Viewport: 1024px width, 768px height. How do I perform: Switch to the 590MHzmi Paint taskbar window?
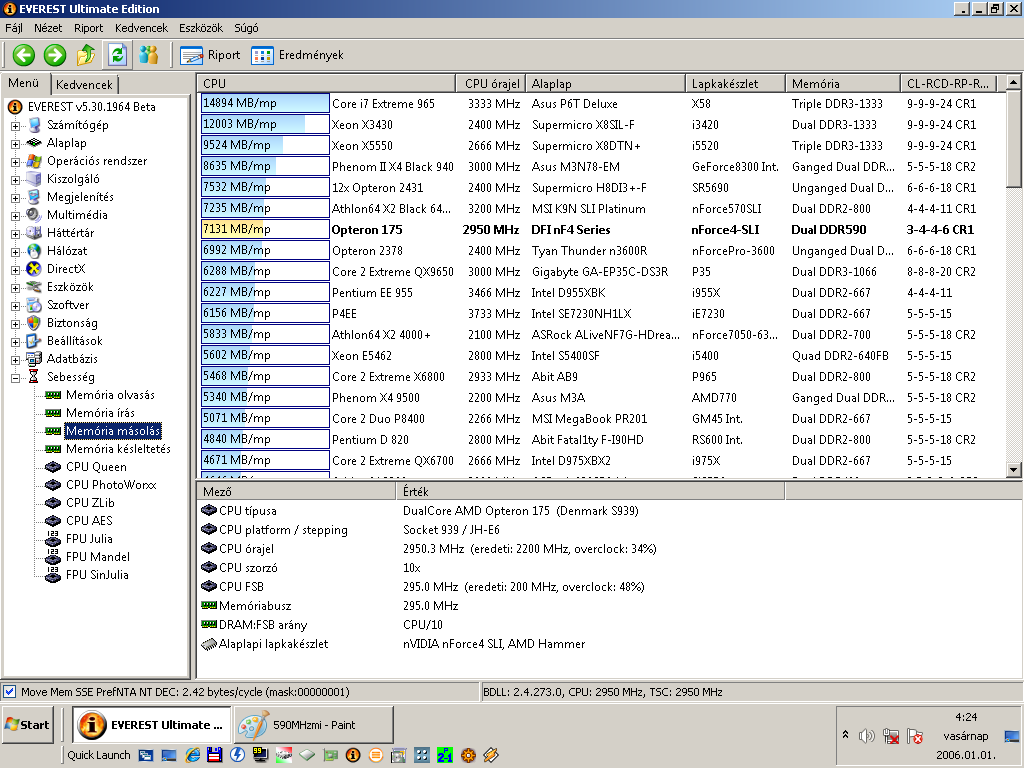pos(313,725)
